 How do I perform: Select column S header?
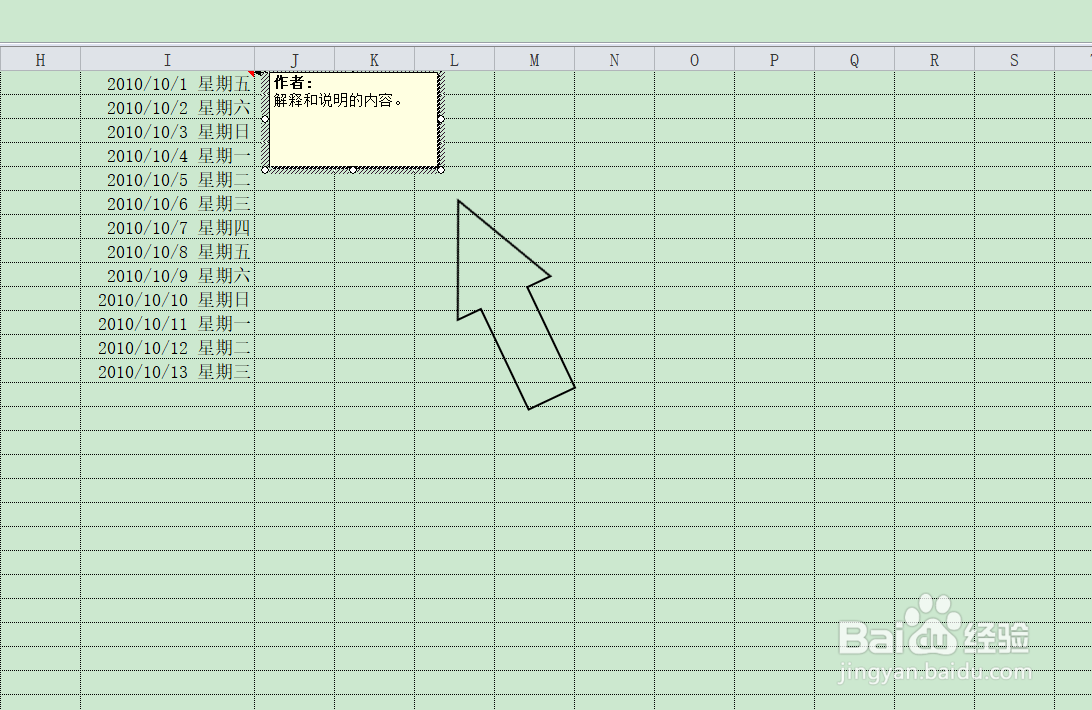click(x=1015, y=60)
